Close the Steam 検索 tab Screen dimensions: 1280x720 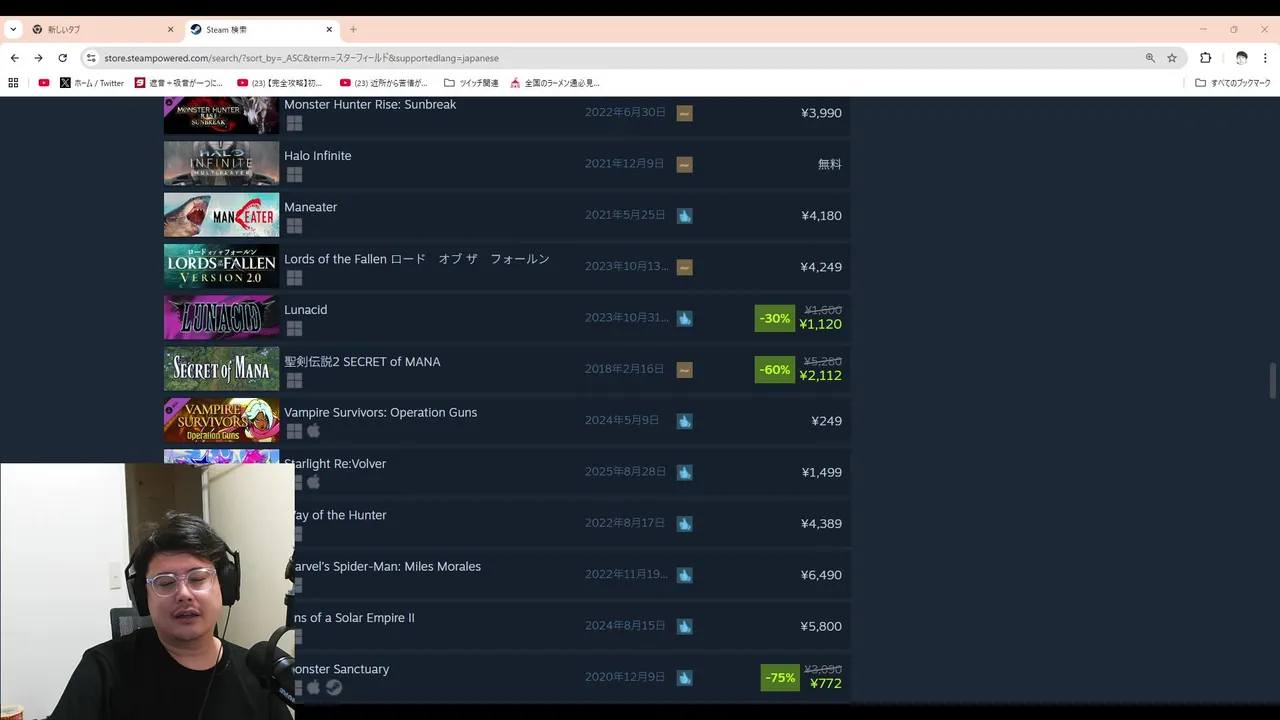click(329, 30)
